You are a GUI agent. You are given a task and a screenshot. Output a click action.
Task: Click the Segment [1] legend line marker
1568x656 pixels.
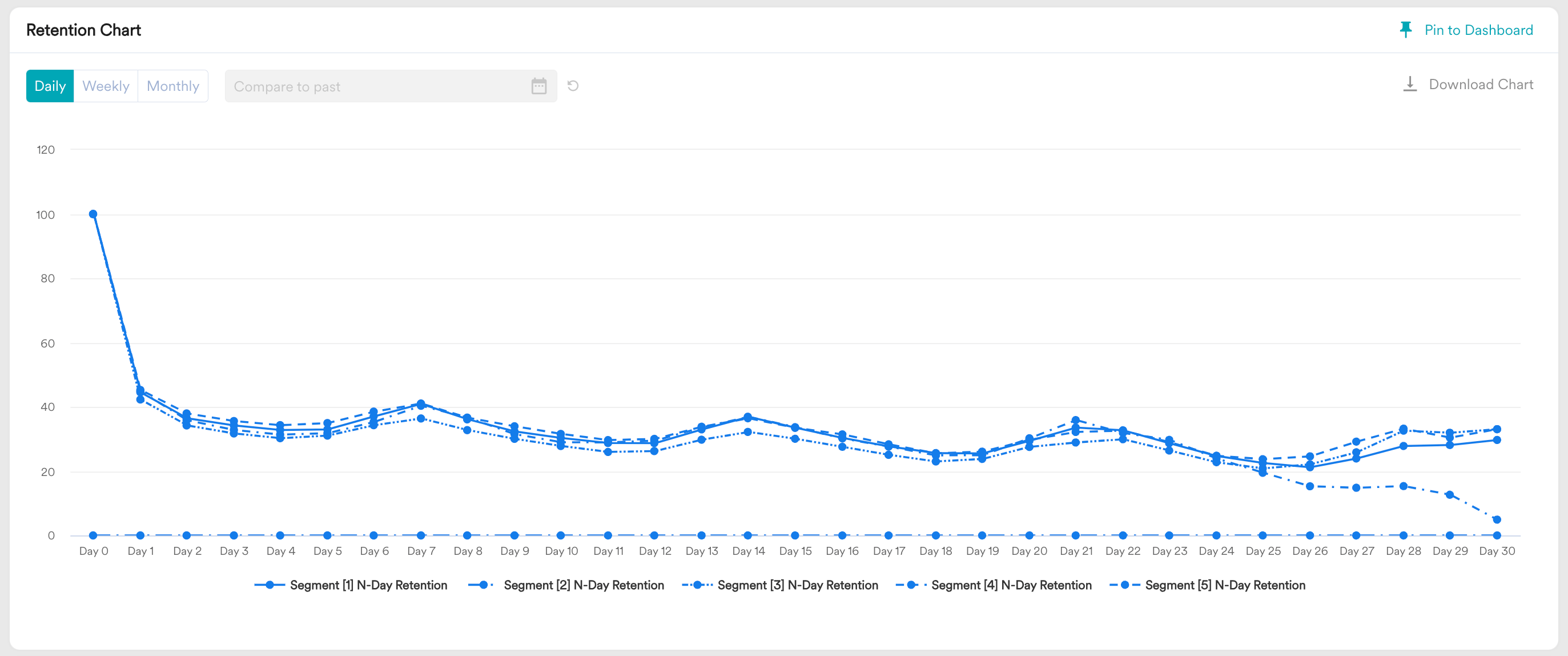[x=269, y=585]
